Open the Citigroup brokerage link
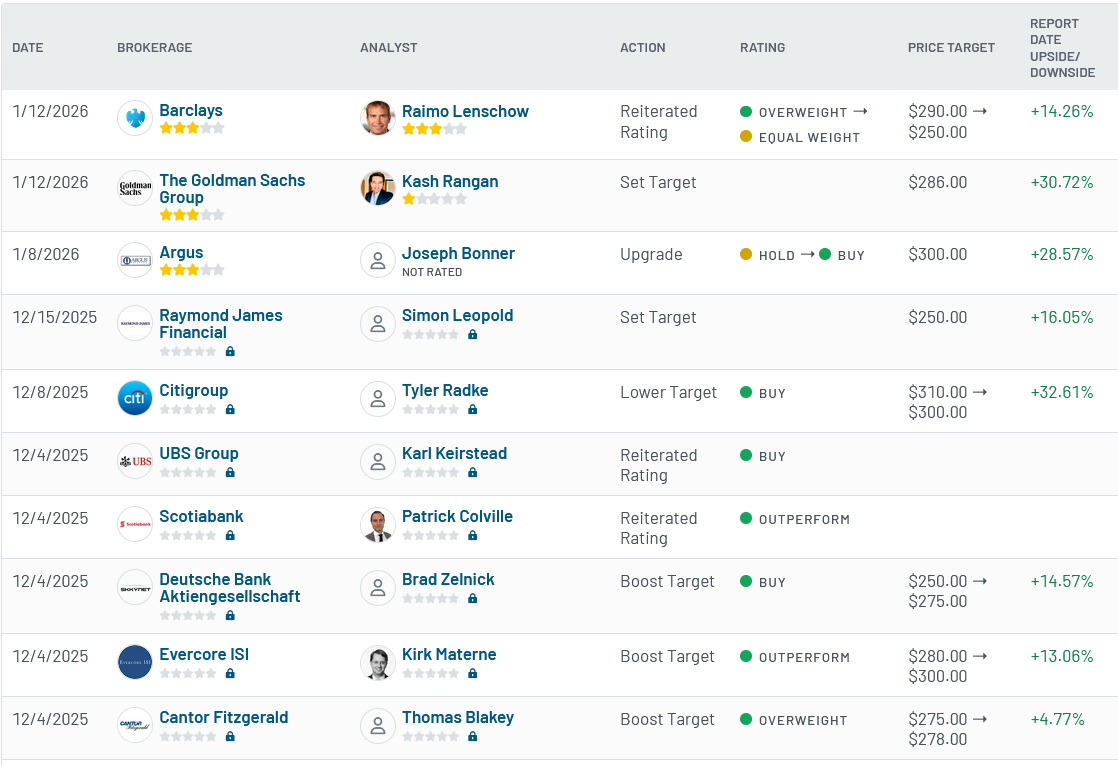This screenshot has width=1118, height=766. coord(194,390)
